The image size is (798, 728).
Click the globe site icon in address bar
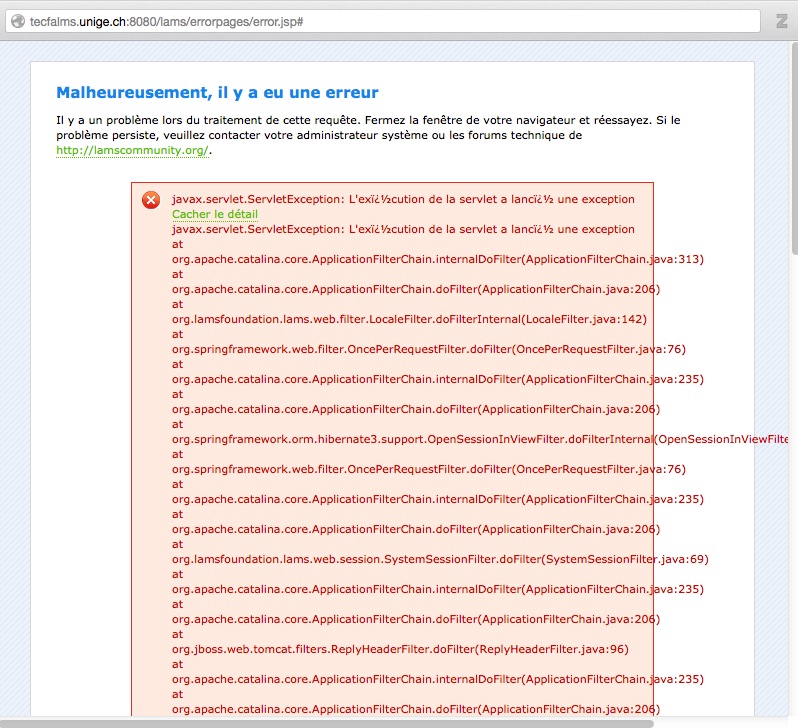(x=17, y=21)
